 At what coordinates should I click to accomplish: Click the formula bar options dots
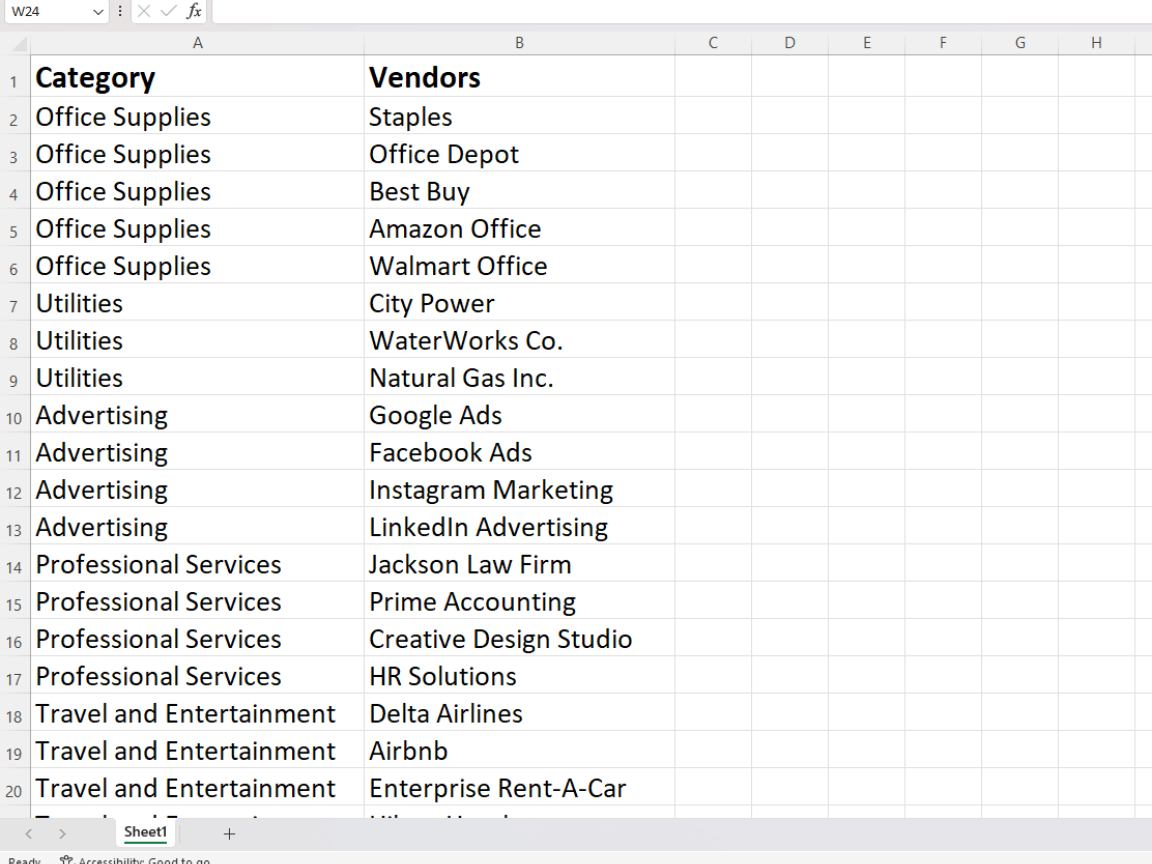click(120, 11)
